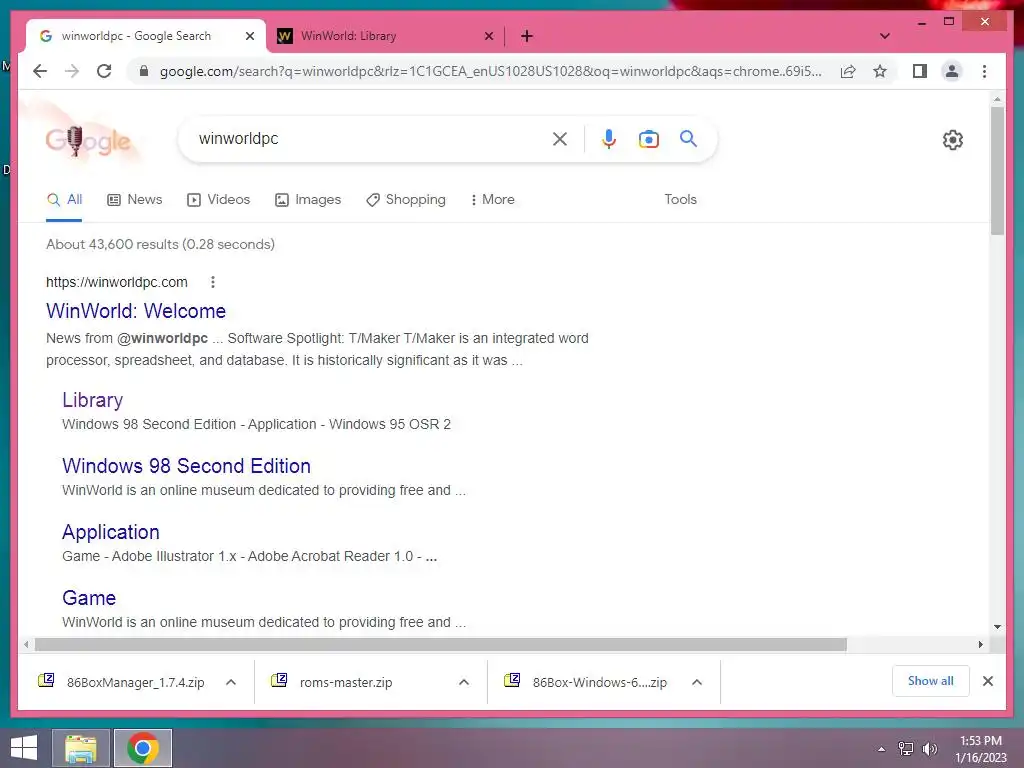This screenshot has height=768, width=1024.
Task: Open the Application sitelink
Action: pos(110,532)
